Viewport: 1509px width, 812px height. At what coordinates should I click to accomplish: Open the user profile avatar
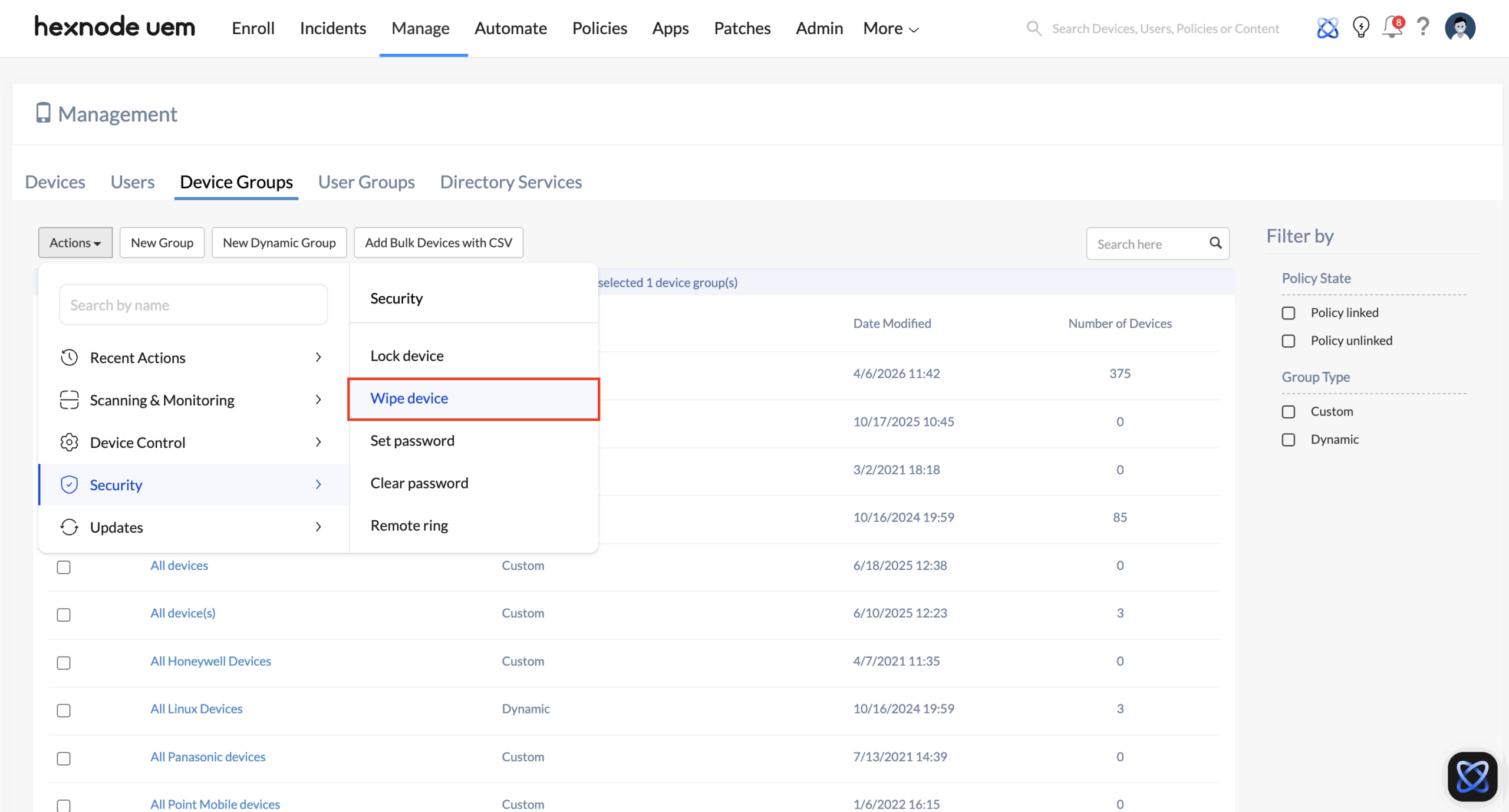click(x=1459, y=28)
